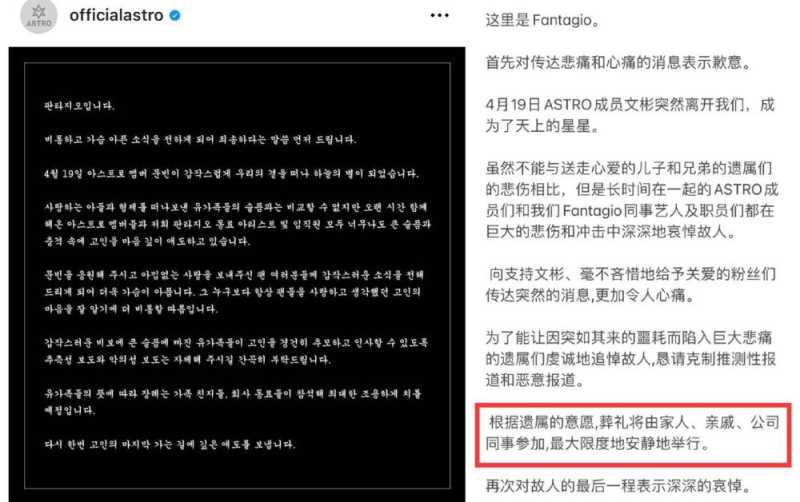800x502 pixels.
Task: Click the paragraph starting '虽然不能与送走心爱的'
Action: [632, 200]
